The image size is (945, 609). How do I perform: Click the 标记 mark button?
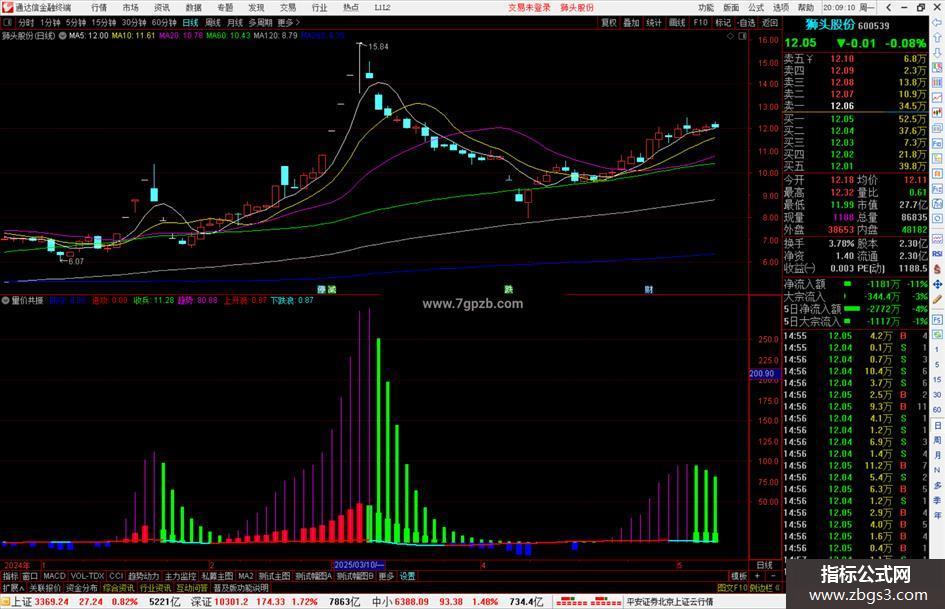[x=723, y=22]
